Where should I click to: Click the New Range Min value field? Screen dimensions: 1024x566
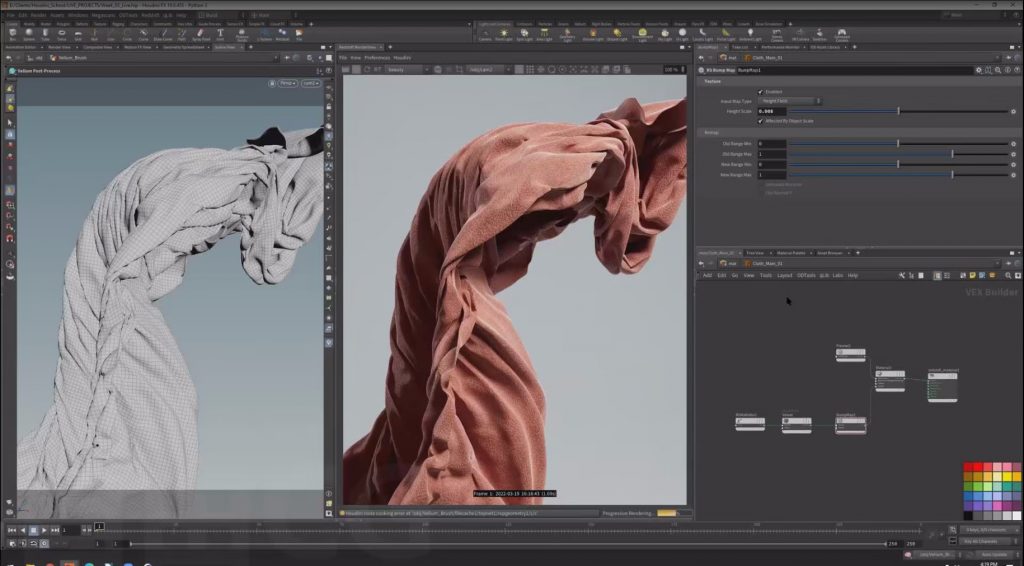(x=771, y=165)
